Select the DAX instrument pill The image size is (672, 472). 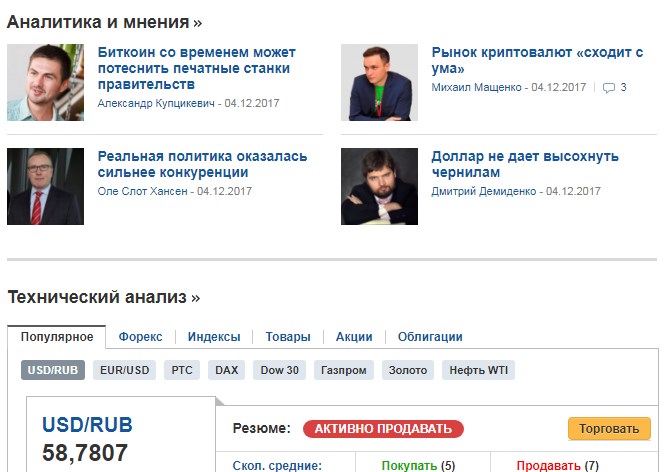pos(227,370)
